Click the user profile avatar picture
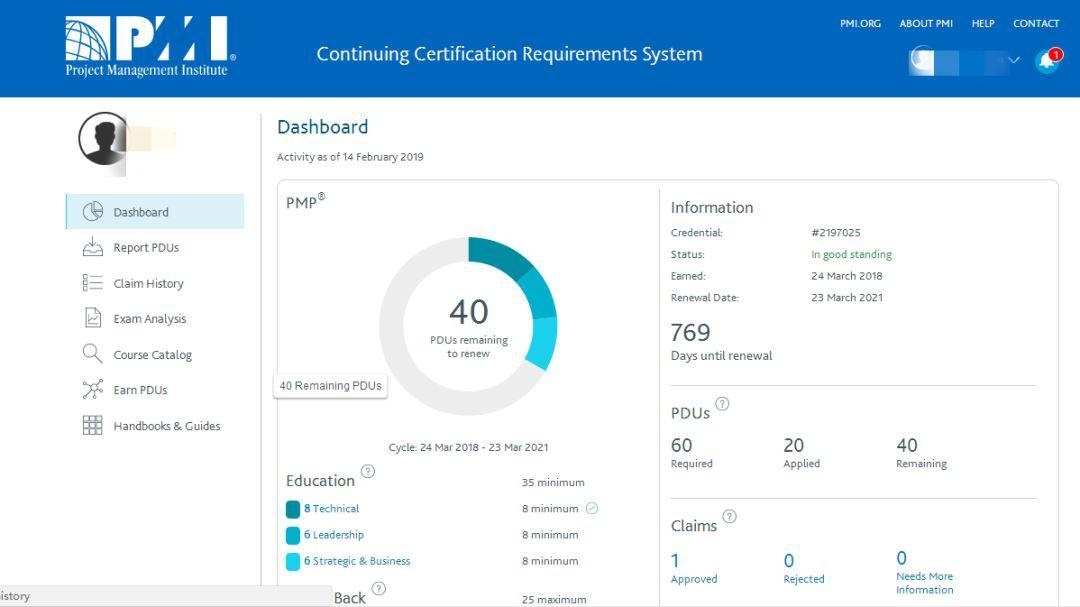The image size is (1080, 607). pos(103,138)
